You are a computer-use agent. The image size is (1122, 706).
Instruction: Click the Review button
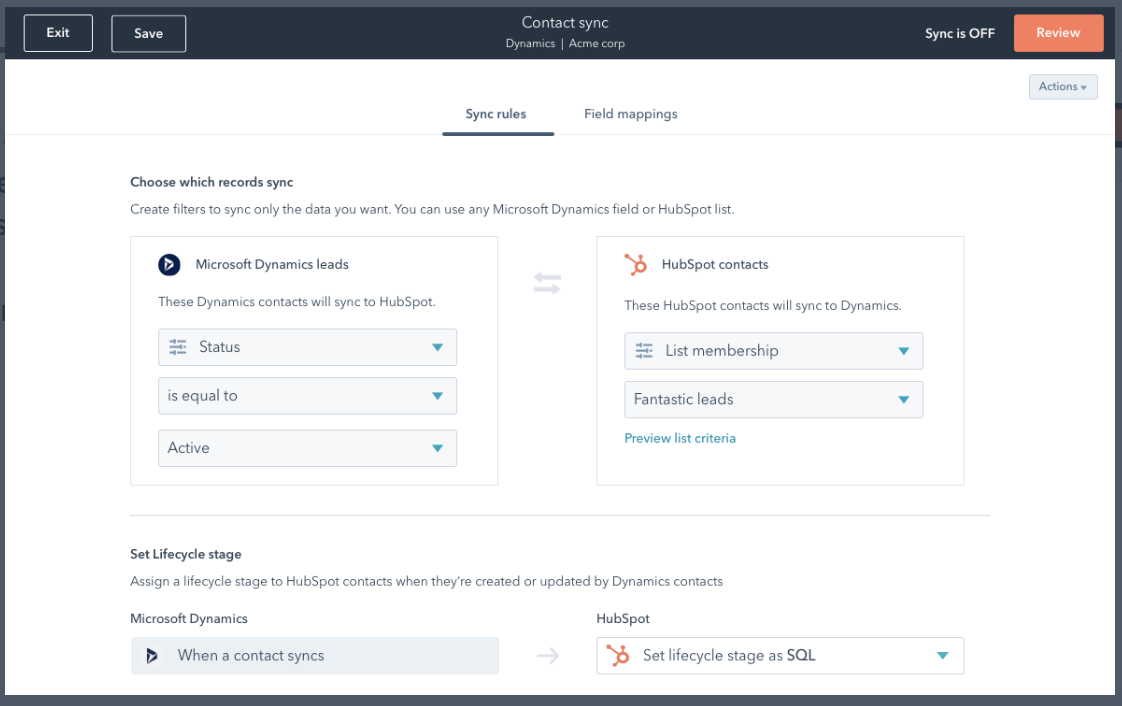click(x=1058, y=33)
